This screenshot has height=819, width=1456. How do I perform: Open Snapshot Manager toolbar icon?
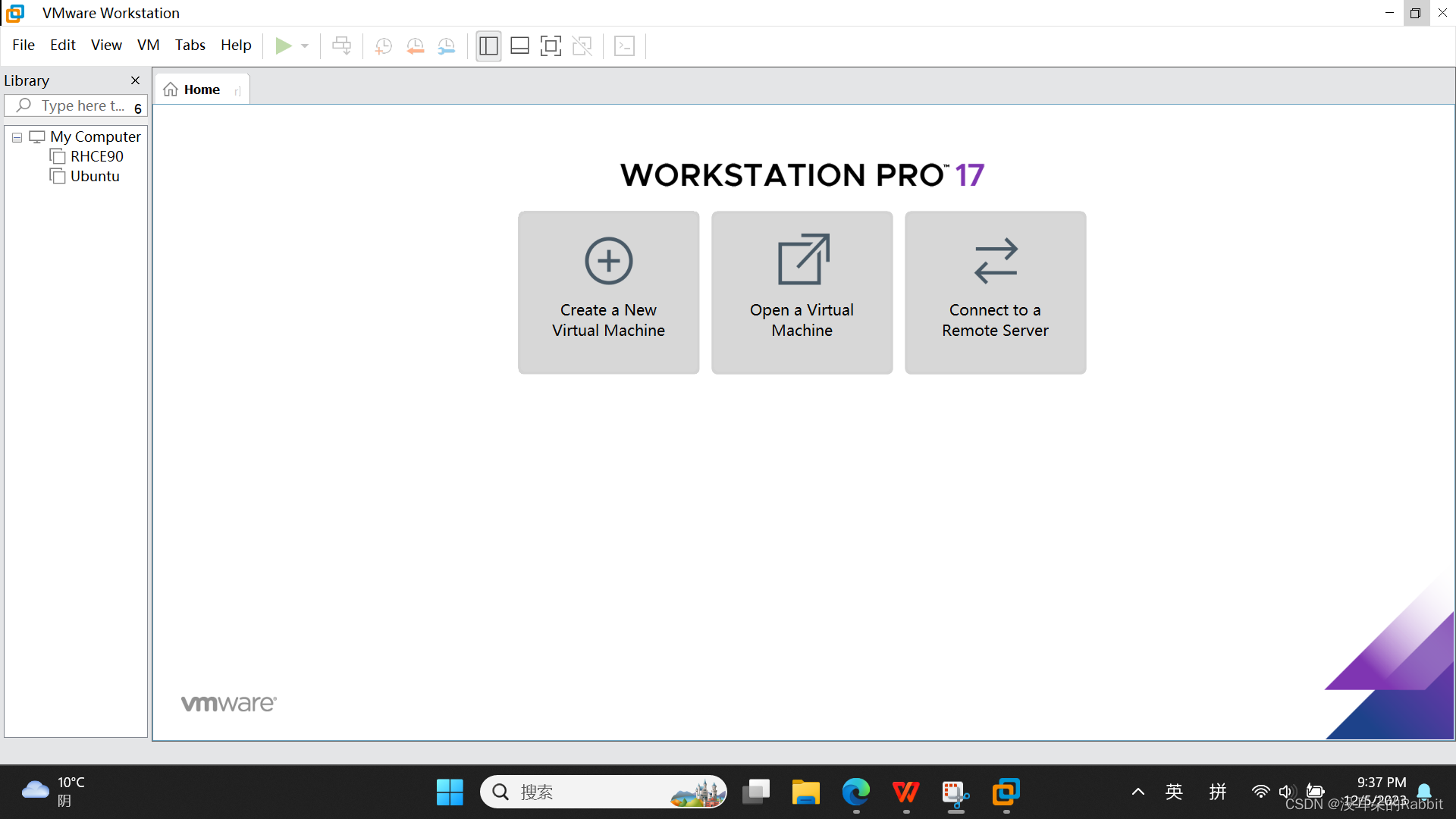pyautogui.click(x=447, y=46)
